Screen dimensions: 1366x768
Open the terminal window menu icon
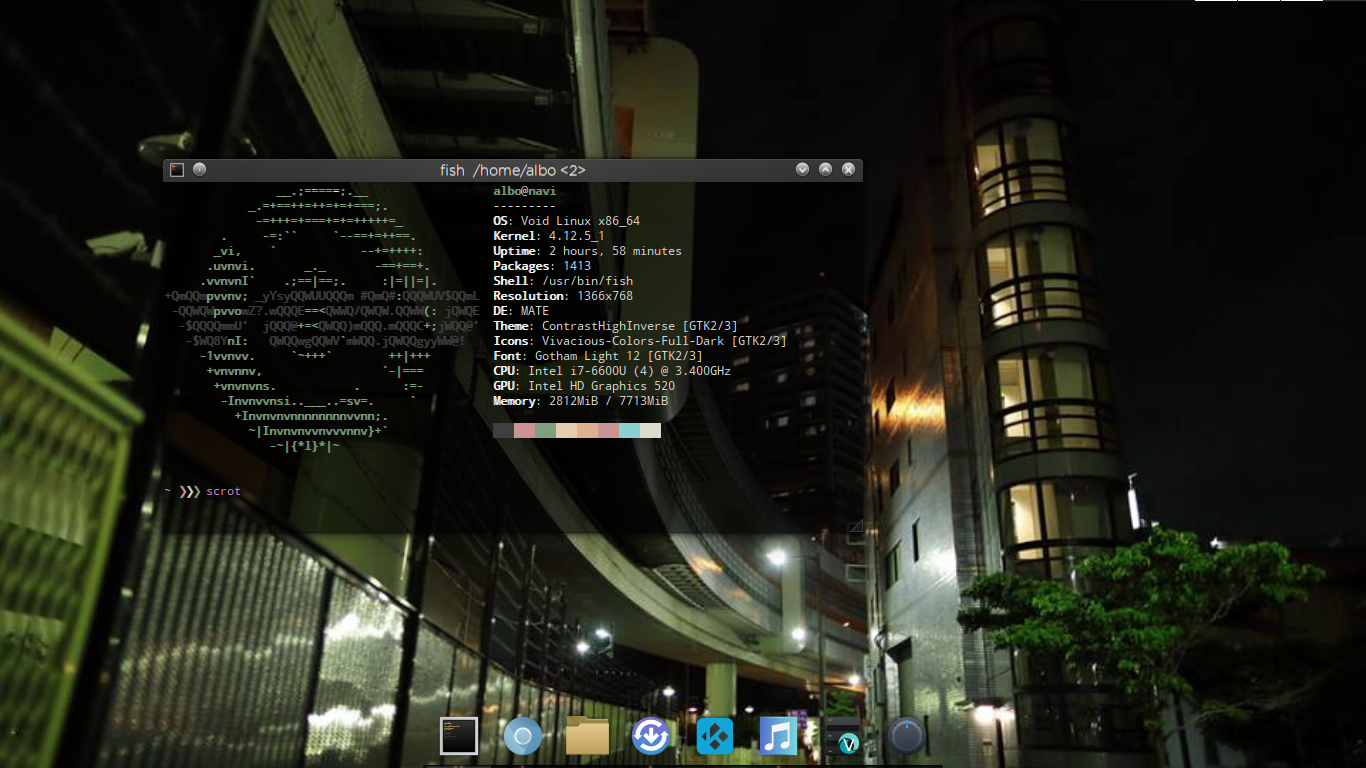coord(177,170)
